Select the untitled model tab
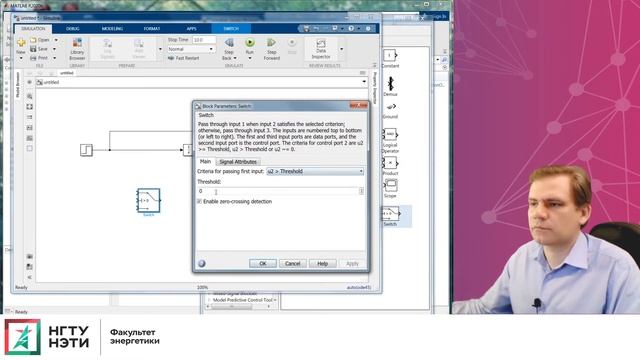Viewport: 640px width, 360px height. (67, 73)
